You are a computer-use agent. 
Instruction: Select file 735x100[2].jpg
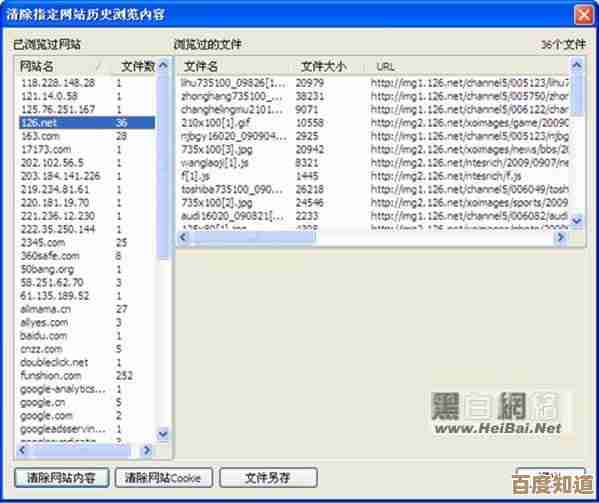374,202
